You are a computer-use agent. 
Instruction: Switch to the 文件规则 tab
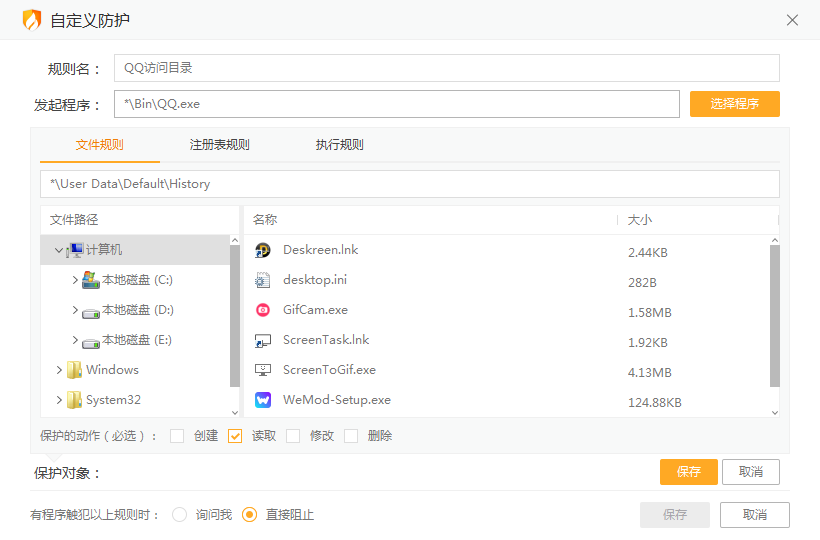[x=99, y=145]
